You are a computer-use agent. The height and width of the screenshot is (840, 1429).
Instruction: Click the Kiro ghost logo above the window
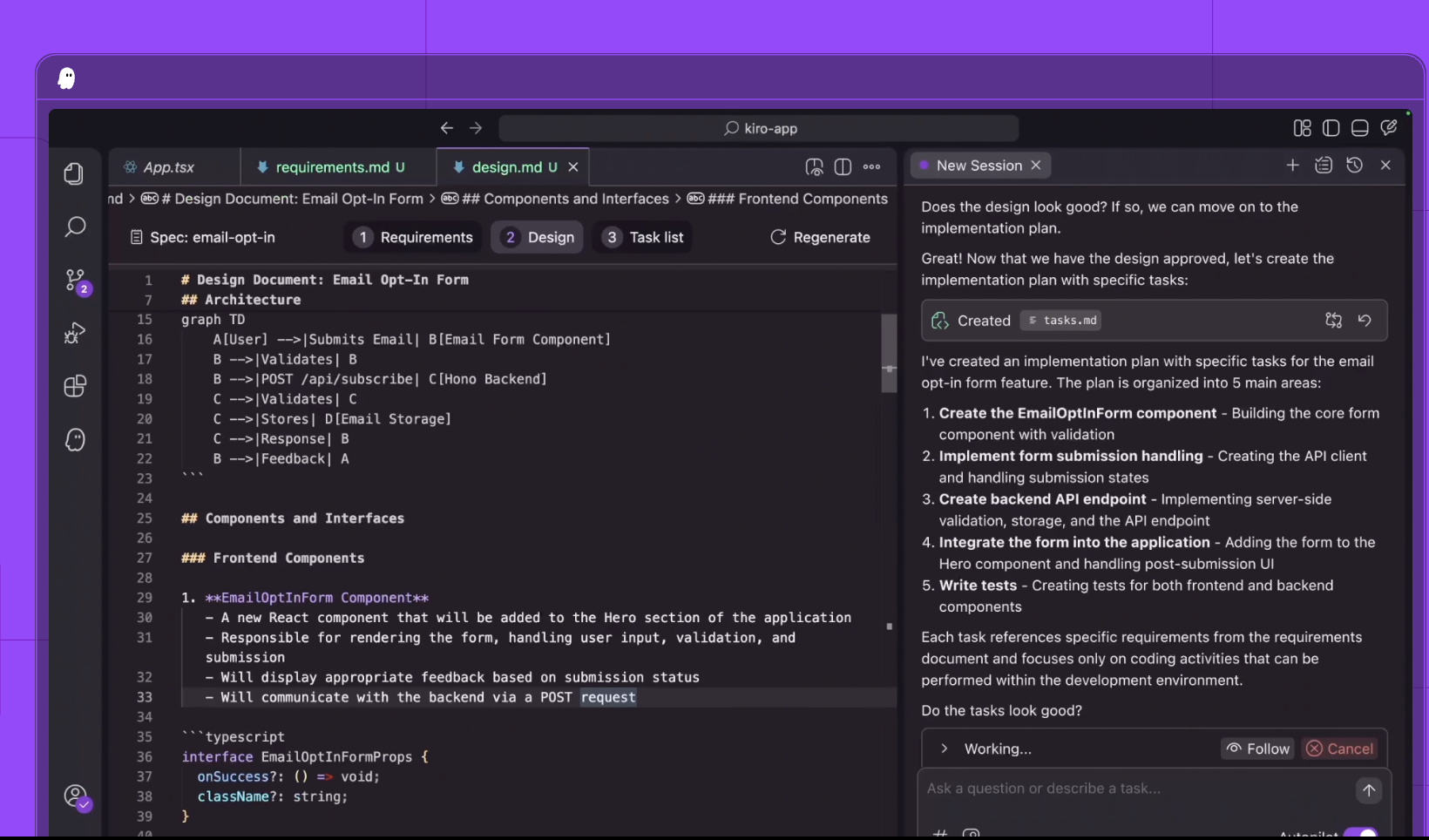tap(66, 78)
